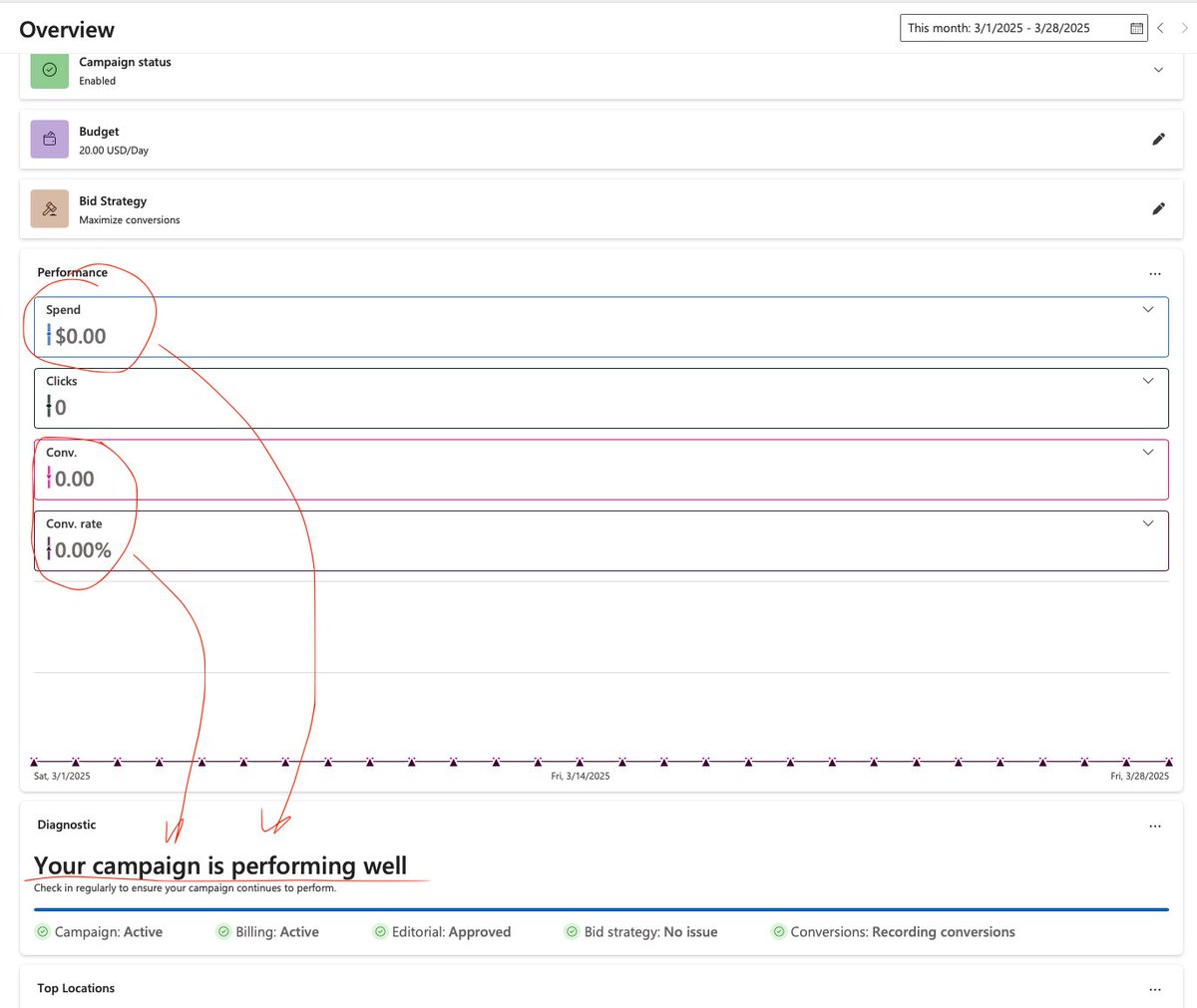Open the calendar icon in date range picker

click(1136, 29)
